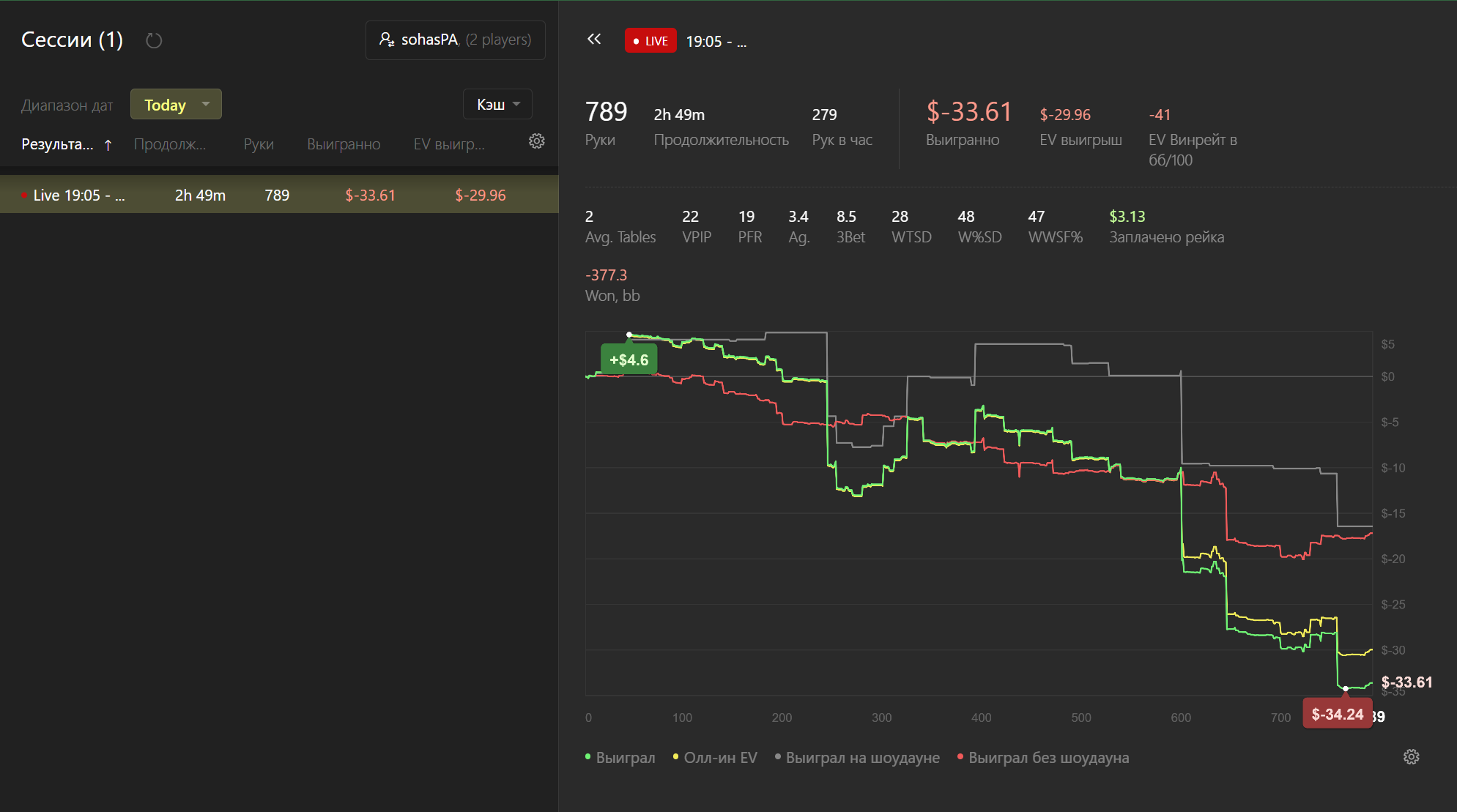This screenshot has width=1457, height=812.
Task: Click the 19 PFR stat
Action: [x=749, y=226]
